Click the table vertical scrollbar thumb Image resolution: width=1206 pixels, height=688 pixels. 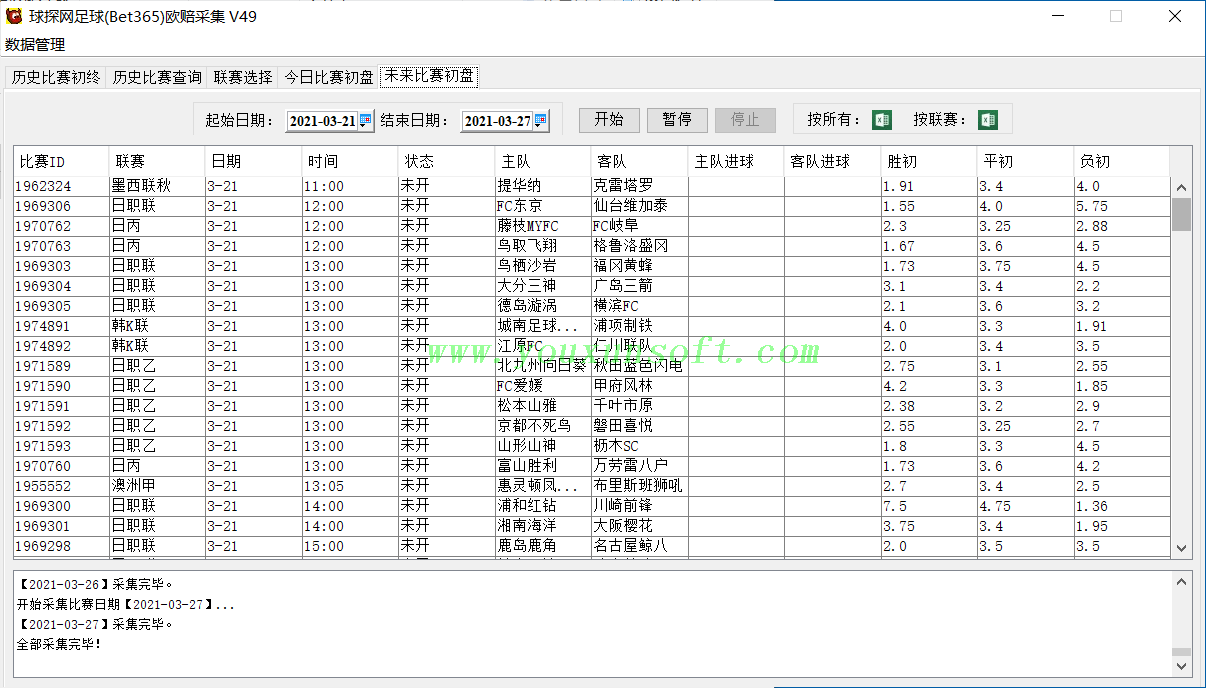click(x=1181, y=214)
